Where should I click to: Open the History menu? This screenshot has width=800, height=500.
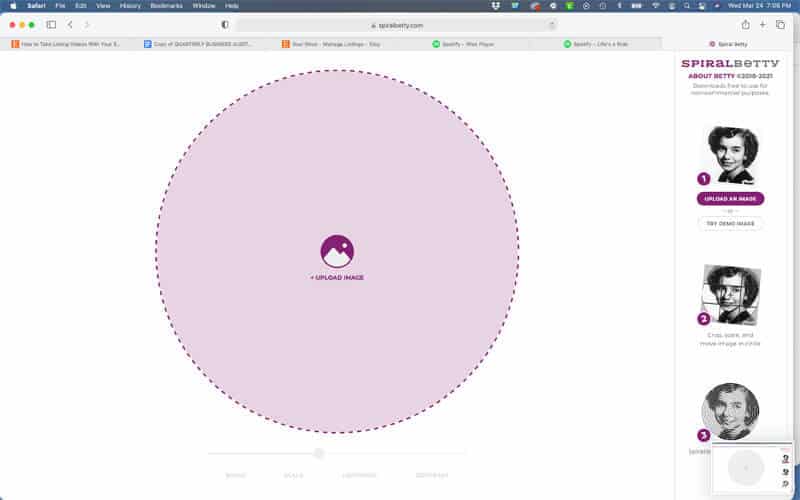click(x=130, y=6)
